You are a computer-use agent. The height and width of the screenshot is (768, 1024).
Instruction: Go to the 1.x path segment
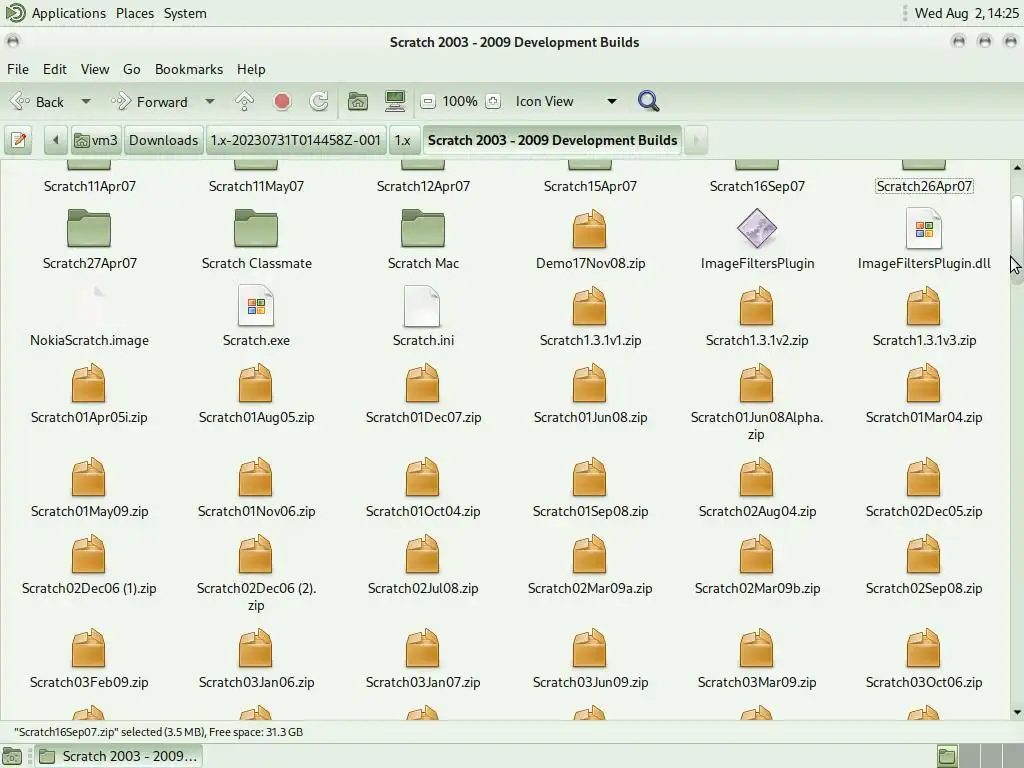(x=403, y=140)
